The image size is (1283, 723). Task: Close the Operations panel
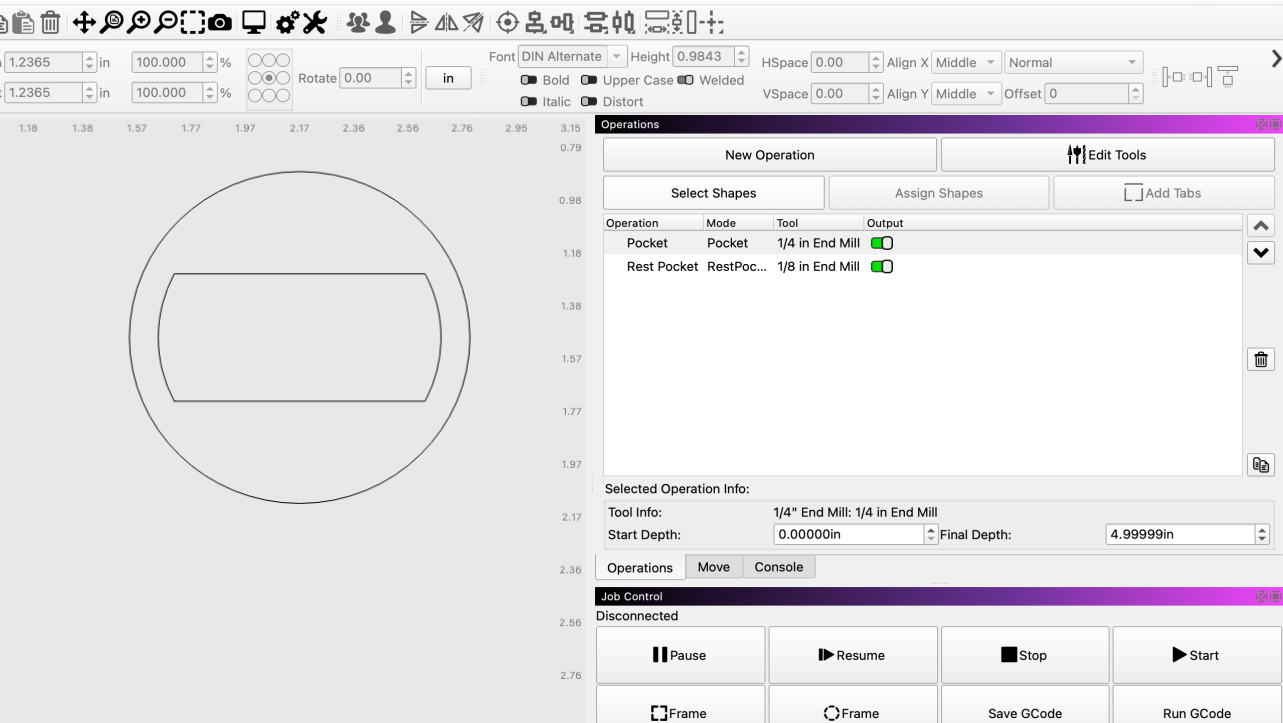click(x=1275, y=125)
